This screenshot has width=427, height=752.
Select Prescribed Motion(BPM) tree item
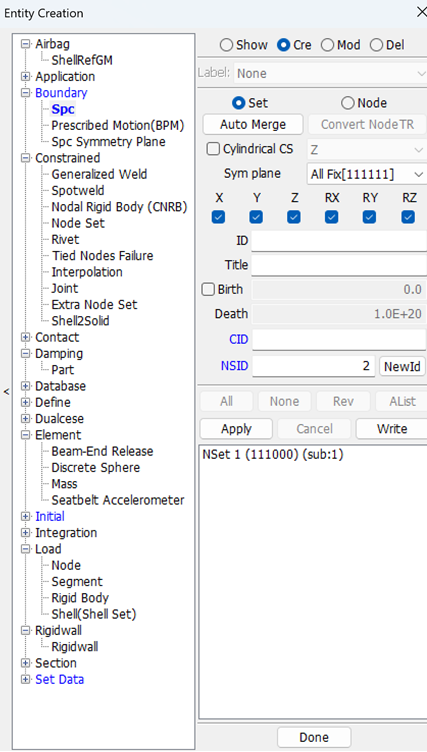[118, 126]
